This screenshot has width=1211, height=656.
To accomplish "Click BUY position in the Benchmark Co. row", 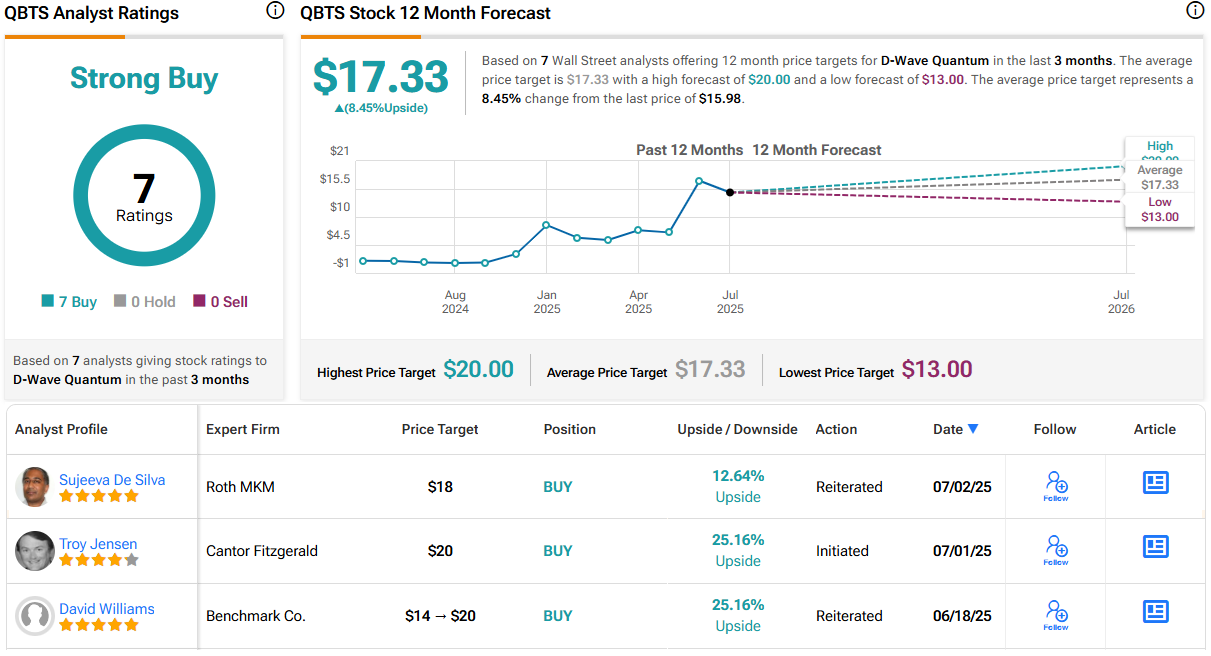I will point(558,616).
